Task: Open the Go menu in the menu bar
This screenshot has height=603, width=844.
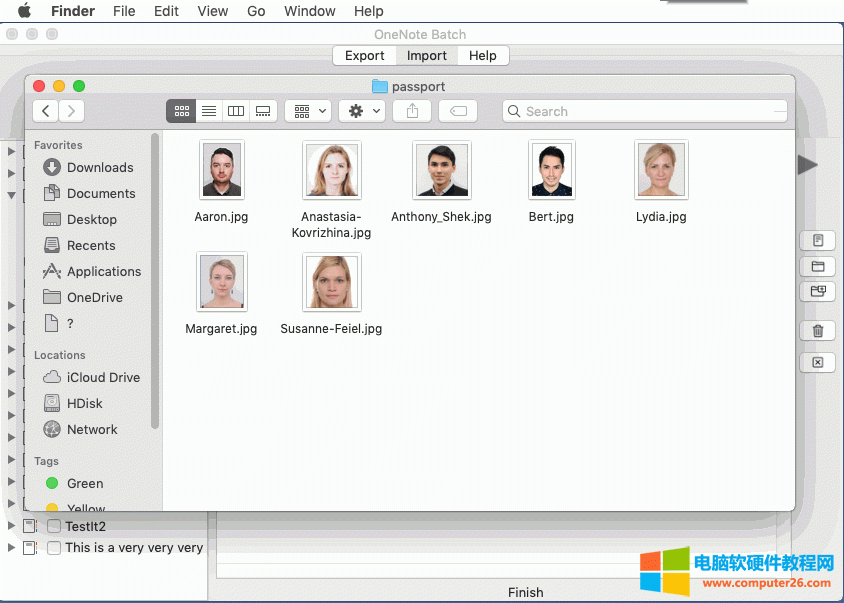Action: pos(256,11)
